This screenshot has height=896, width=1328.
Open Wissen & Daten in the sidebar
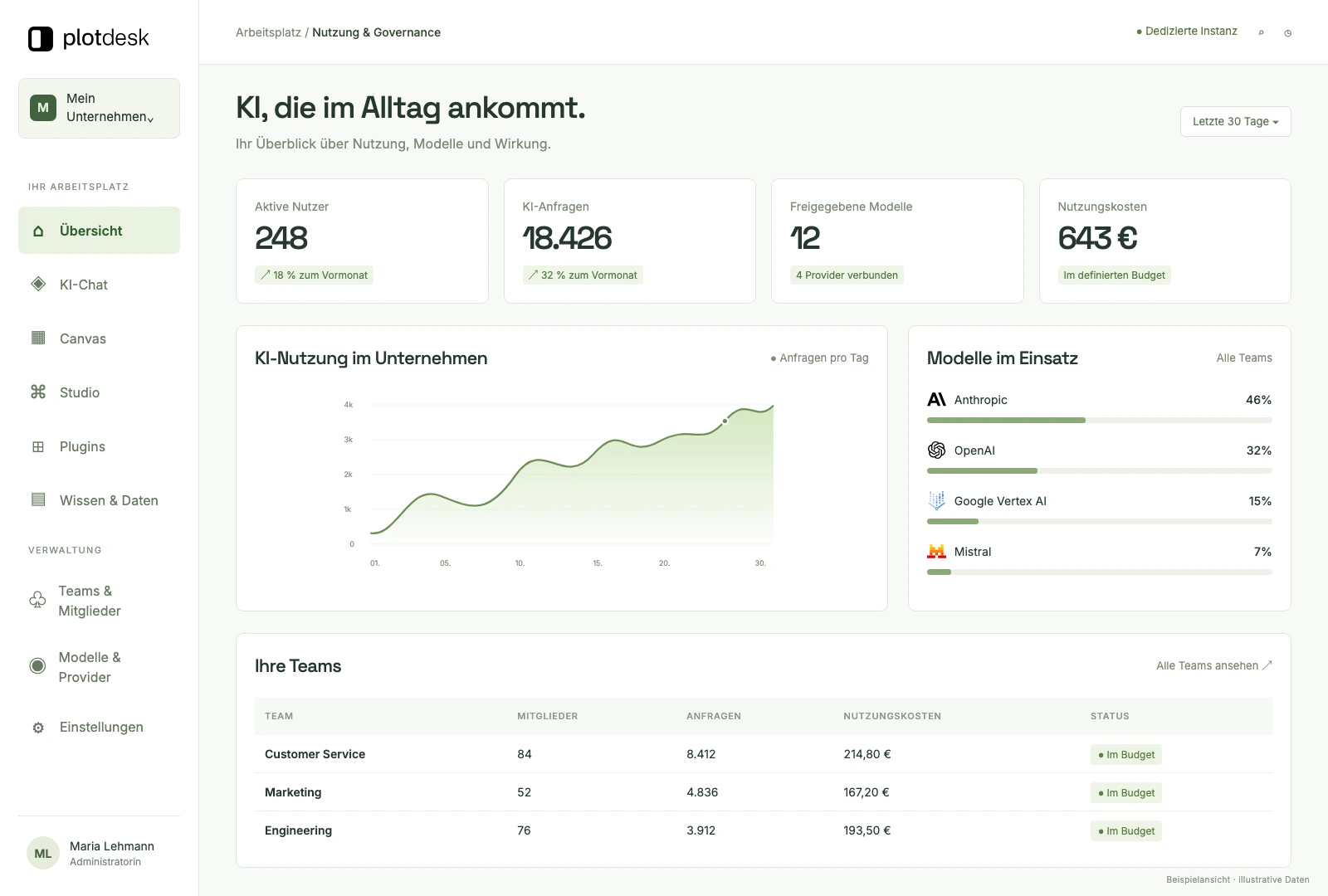pos(99,500)
